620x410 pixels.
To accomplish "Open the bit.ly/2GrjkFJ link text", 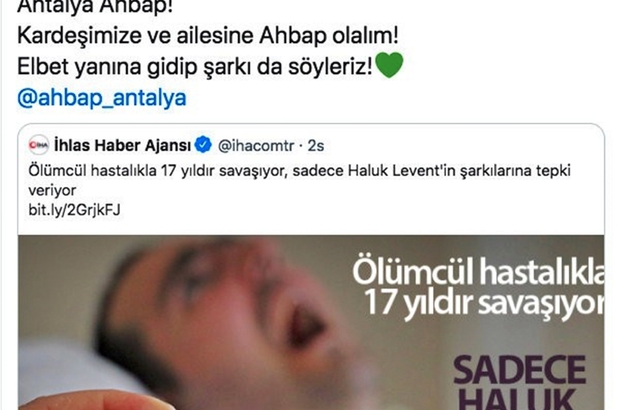I will coord(74,210).
